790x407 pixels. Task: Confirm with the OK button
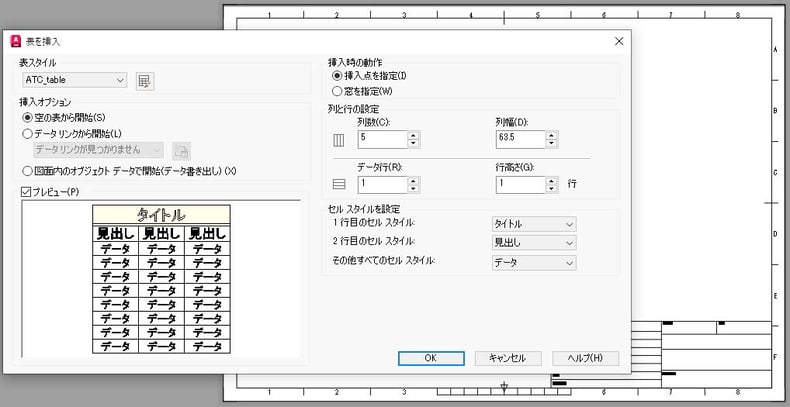tap(431, 358)
